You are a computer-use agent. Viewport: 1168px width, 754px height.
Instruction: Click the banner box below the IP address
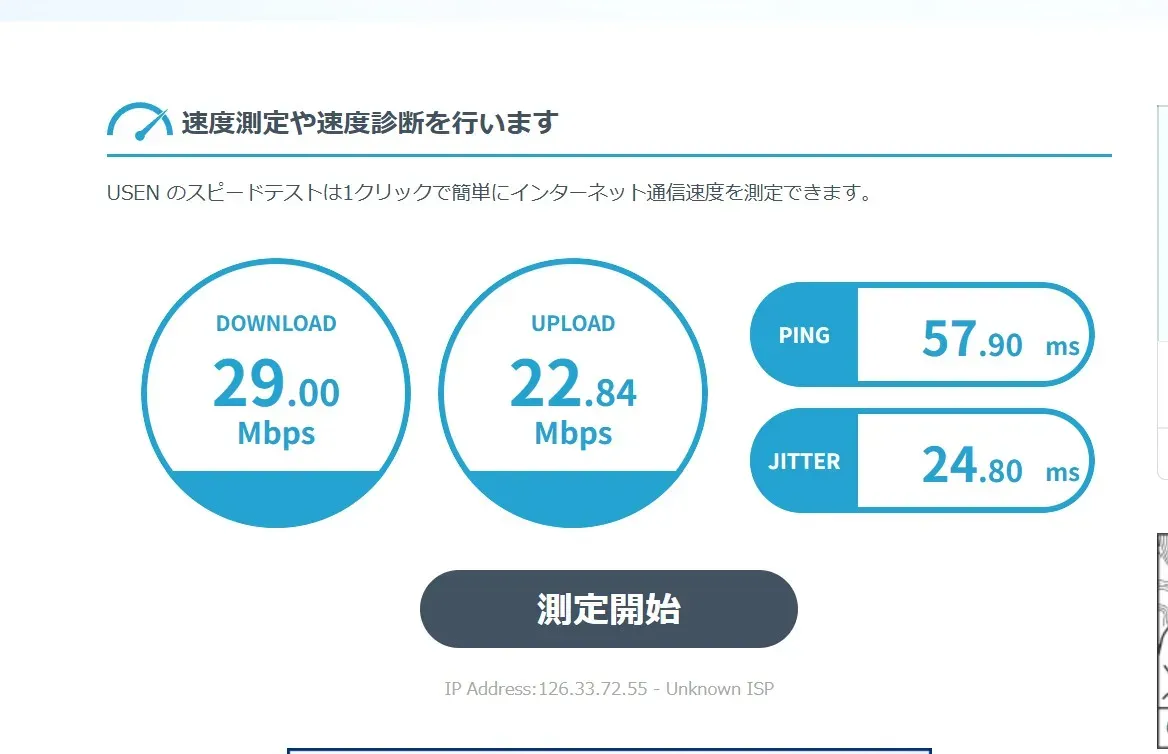click(x=609, y=751)
